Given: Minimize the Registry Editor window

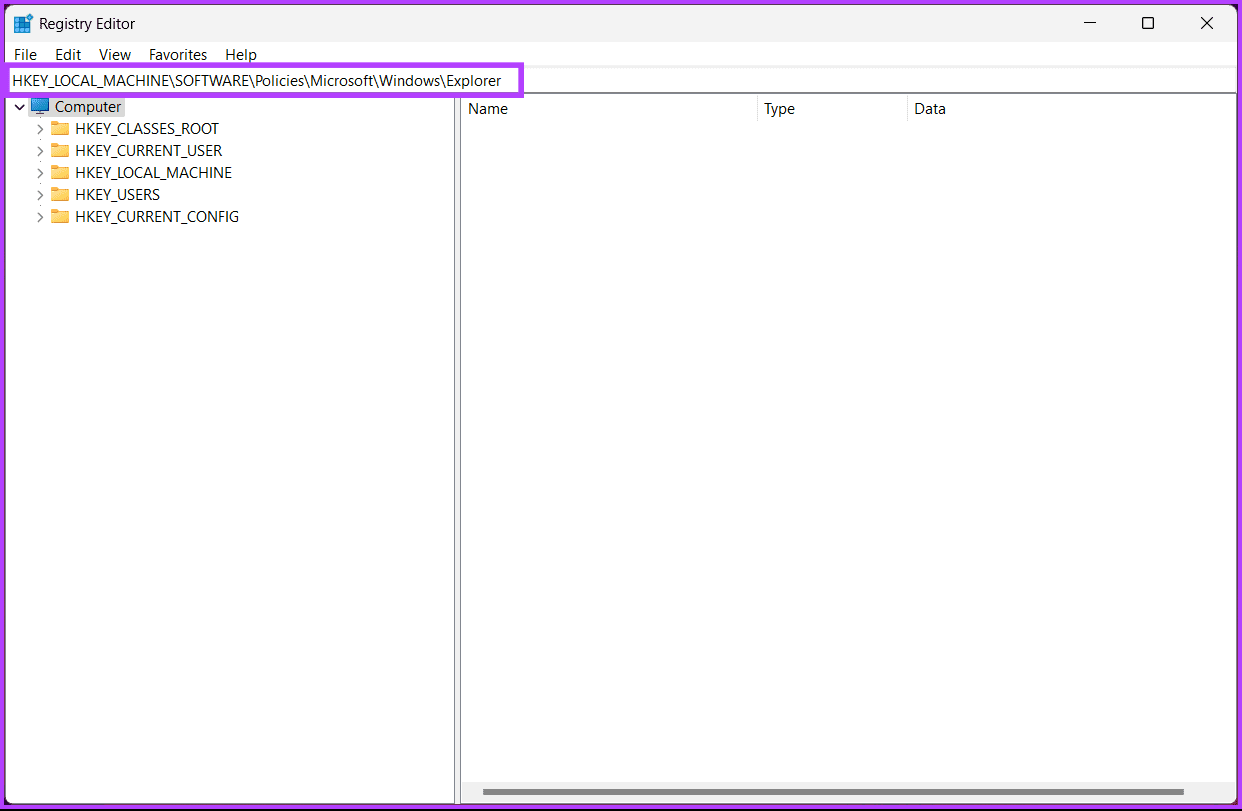Looking at the screenshot, I should (x=1089, y=23).
